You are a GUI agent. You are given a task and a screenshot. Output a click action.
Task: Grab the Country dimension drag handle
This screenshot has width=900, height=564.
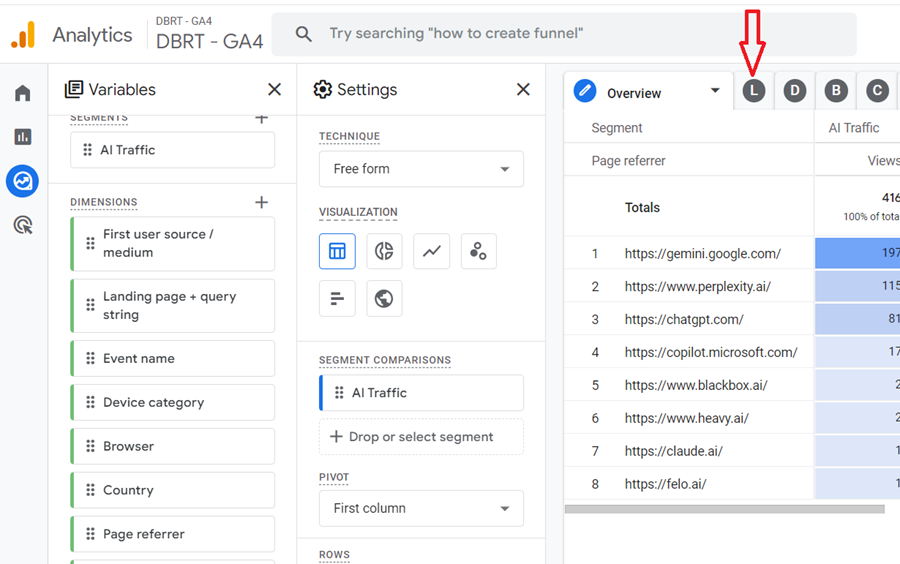point(90,490)
